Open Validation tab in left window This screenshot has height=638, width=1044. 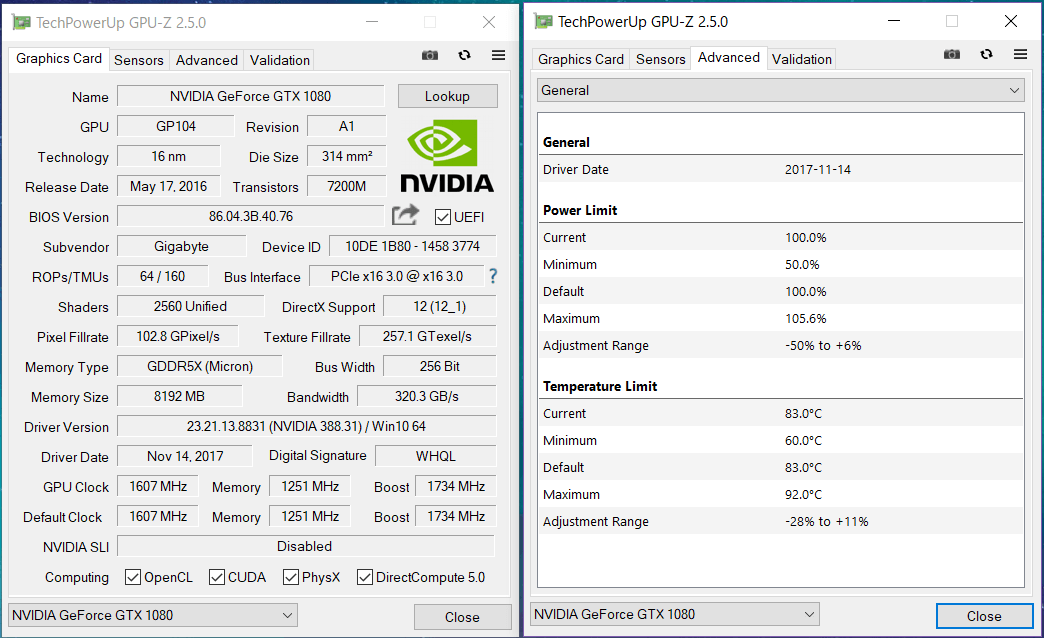pos(280,60)
